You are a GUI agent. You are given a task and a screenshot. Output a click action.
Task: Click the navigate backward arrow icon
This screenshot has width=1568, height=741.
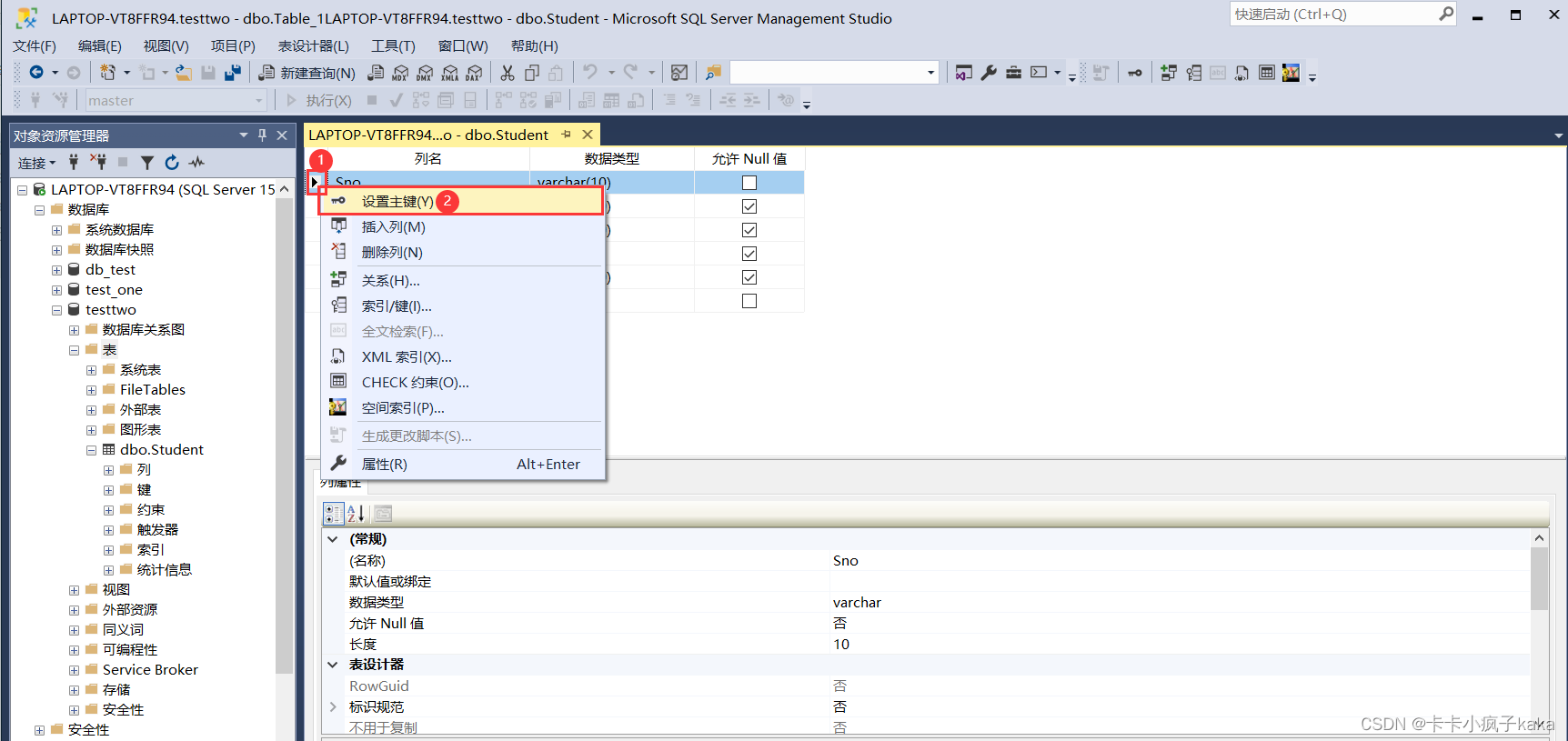coord(36,73)
